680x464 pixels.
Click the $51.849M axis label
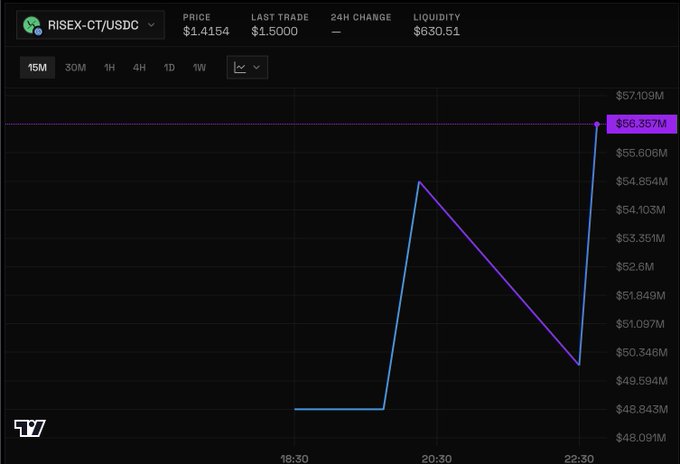(x=641, y=296)
